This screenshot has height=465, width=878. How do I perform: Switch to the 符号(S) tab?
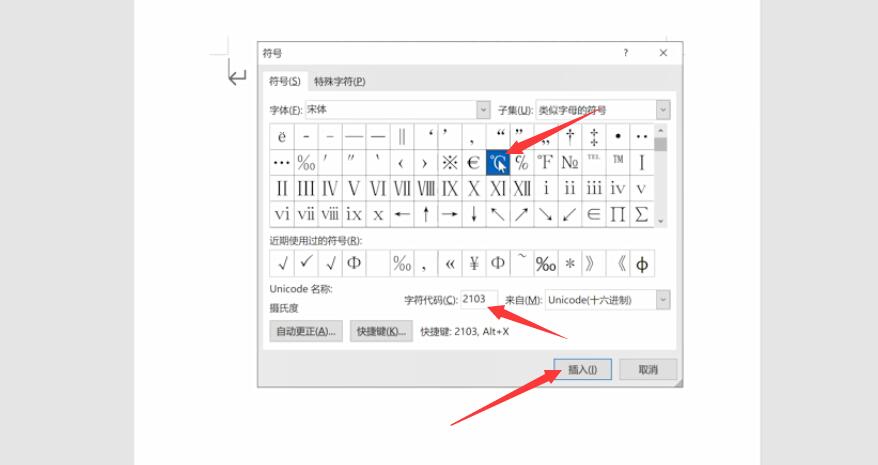(x=284, y=81)
